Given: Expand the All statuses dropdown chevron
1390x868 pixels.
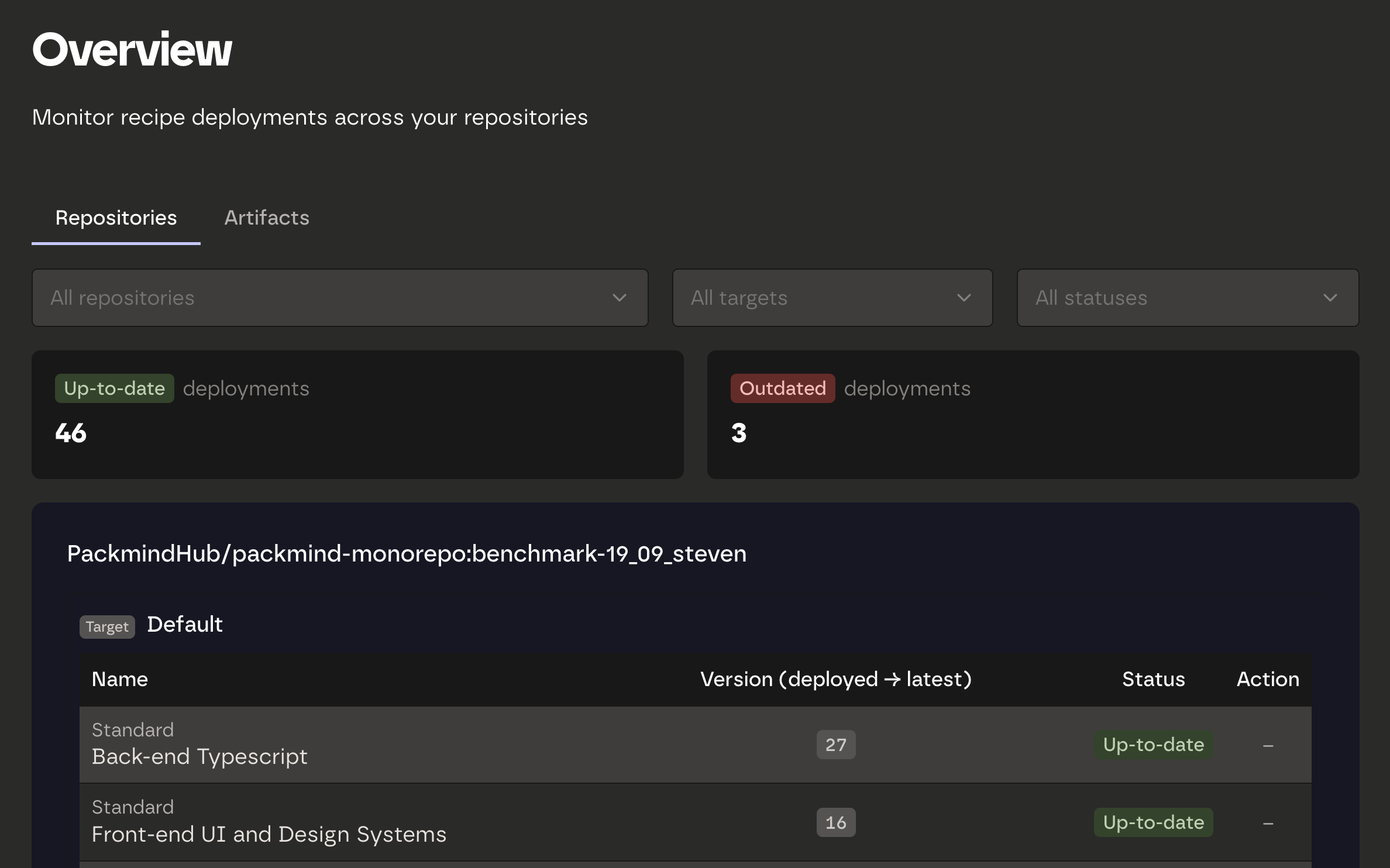Looking at the screenshot, I should pyautogui.click(x=1330, y=298).
